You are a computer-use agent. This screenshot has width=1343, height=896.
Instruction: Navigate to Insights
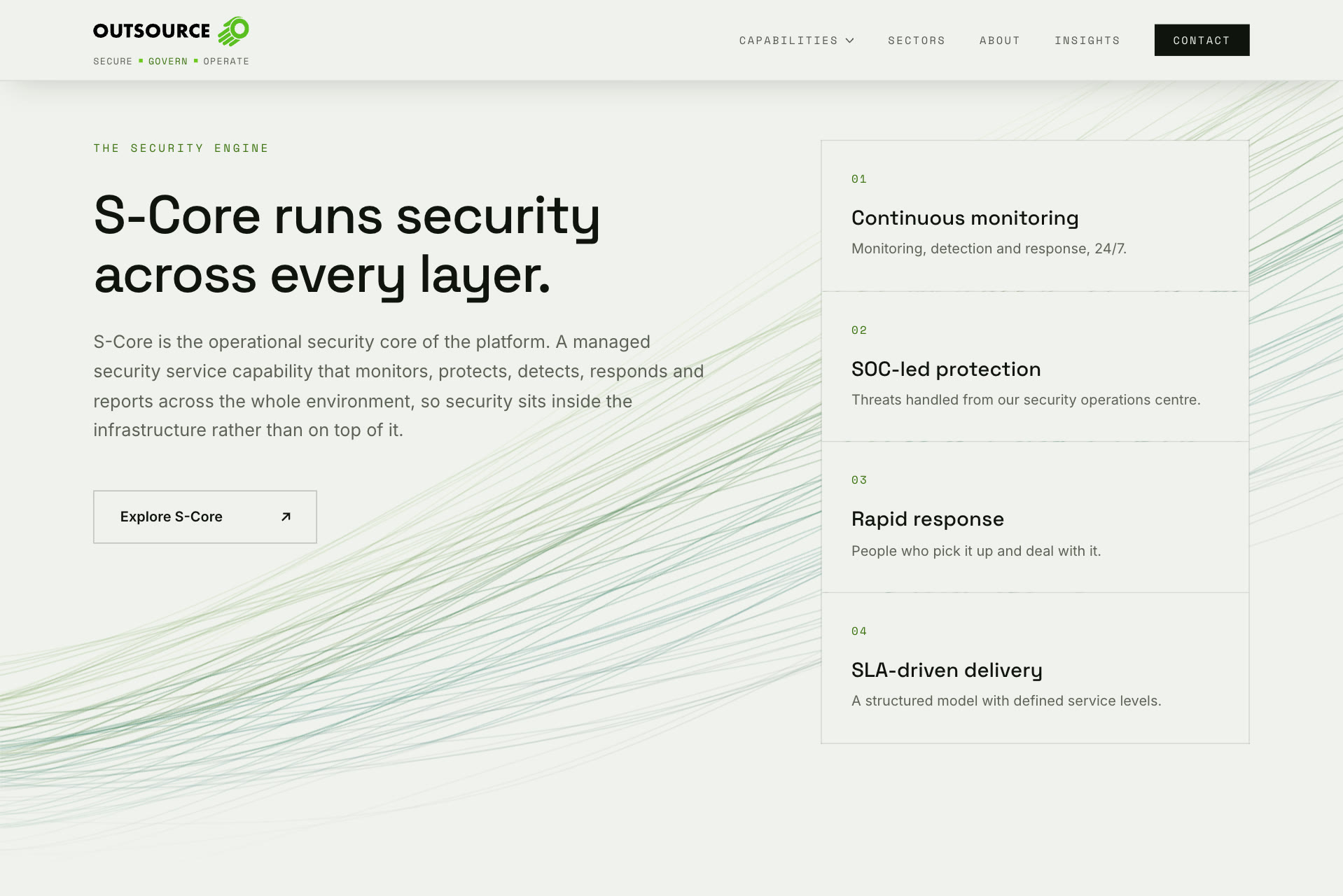(x=1087, y=41)
